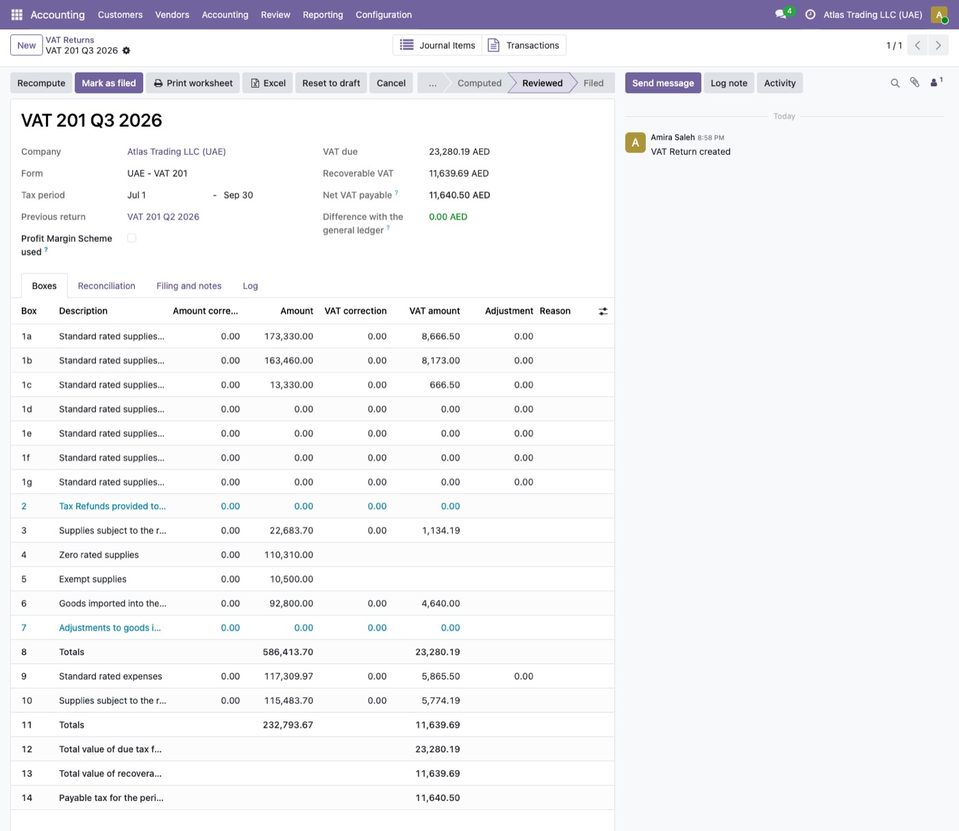Go to the previous record arrow

(x=917, y=45)
